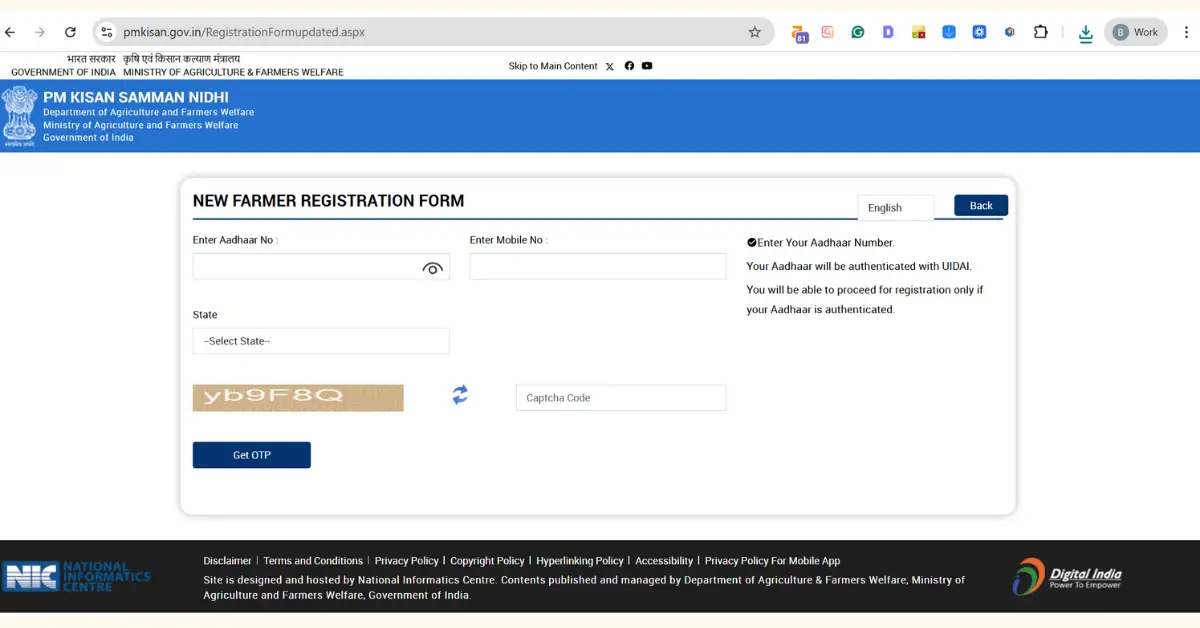The image size is (1200, 628).
Task: Open the Terms and Conditions link
Action: pos(313,561)
